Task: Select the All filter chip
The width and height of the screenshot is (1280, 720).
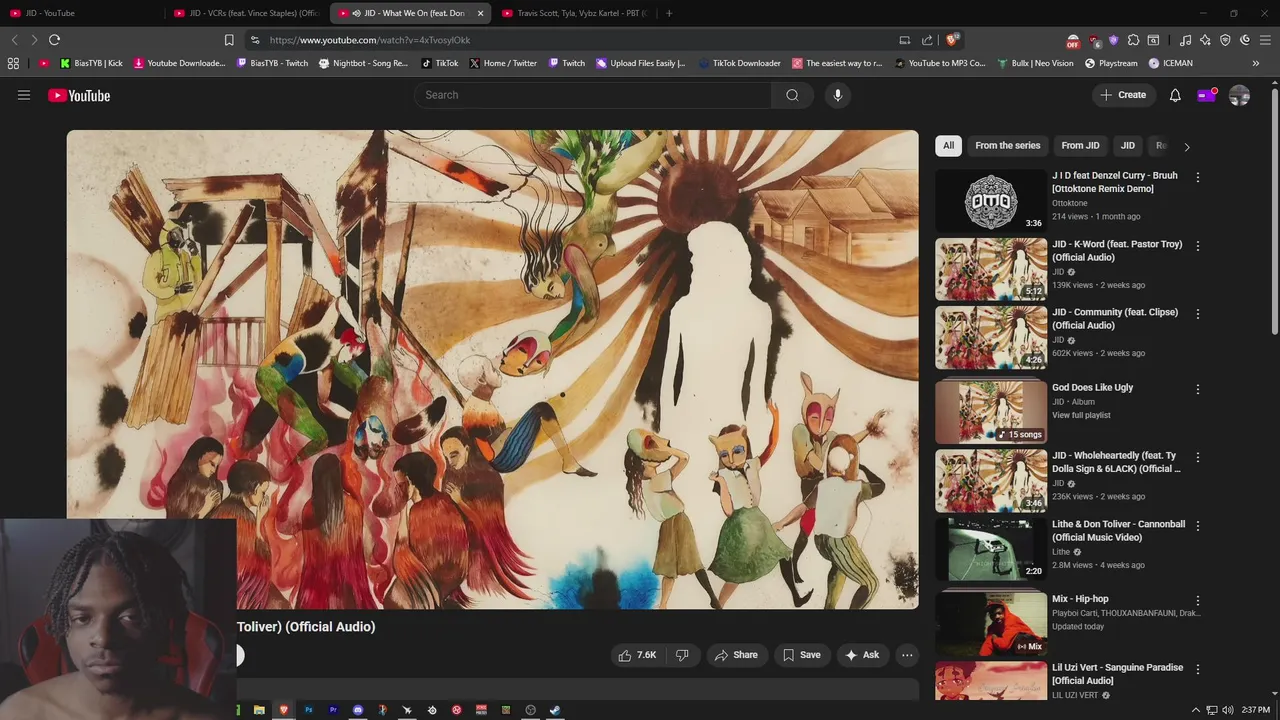Action: coord(948,146)
